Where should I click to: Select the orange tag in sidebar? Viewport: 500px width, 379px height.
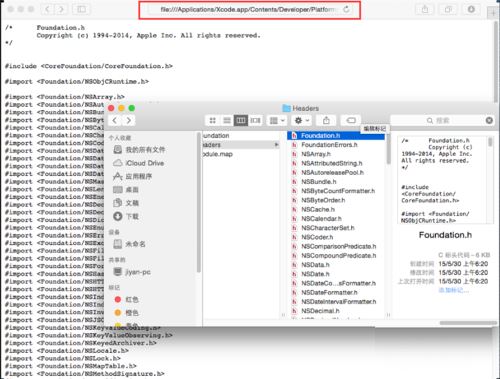(126, 313)
